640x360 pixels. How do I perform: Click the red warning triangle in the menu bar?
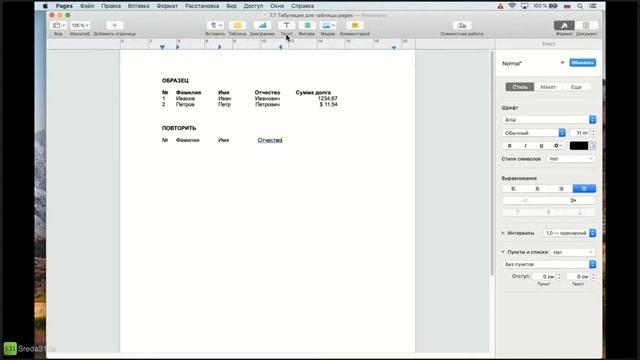click(500, 6)
